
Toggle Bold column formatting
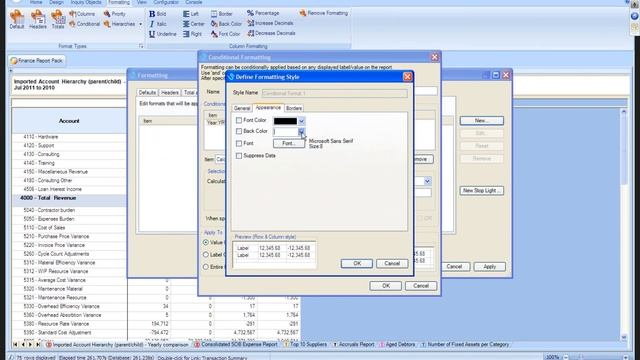click(158, 14)
